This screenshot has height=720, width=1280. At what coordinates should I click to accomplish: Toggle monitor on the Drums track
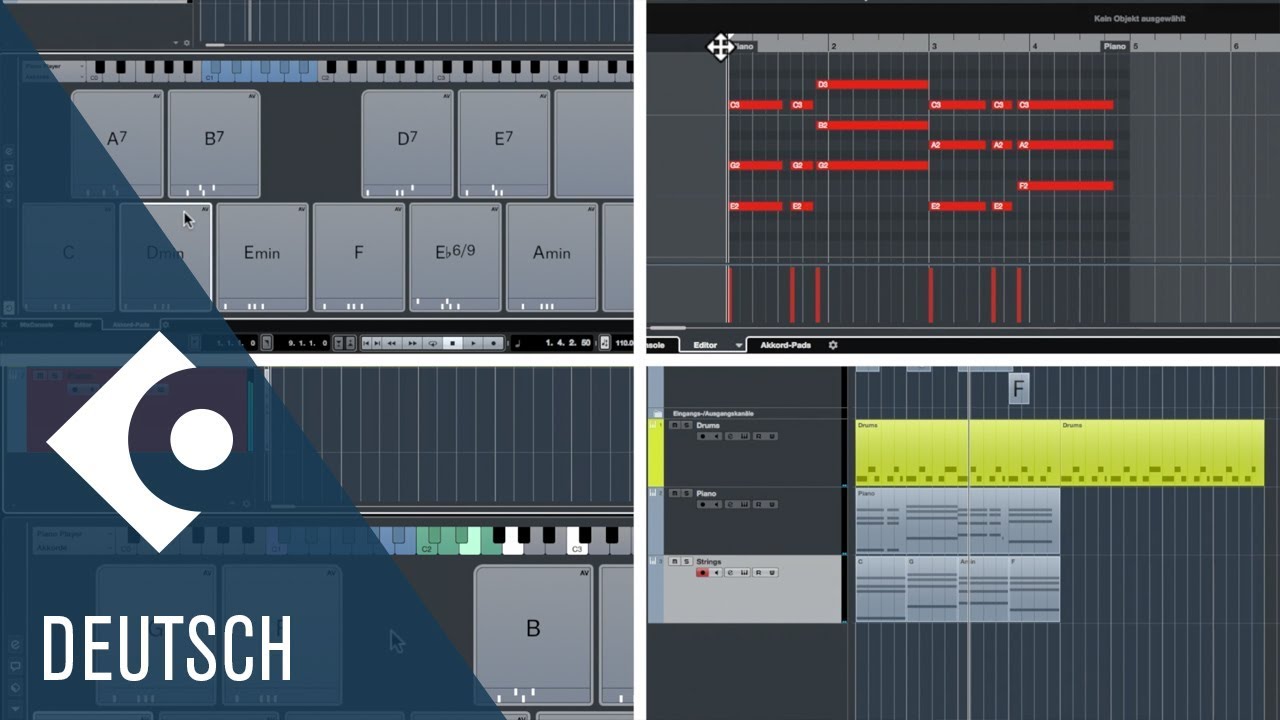(716, 436)
